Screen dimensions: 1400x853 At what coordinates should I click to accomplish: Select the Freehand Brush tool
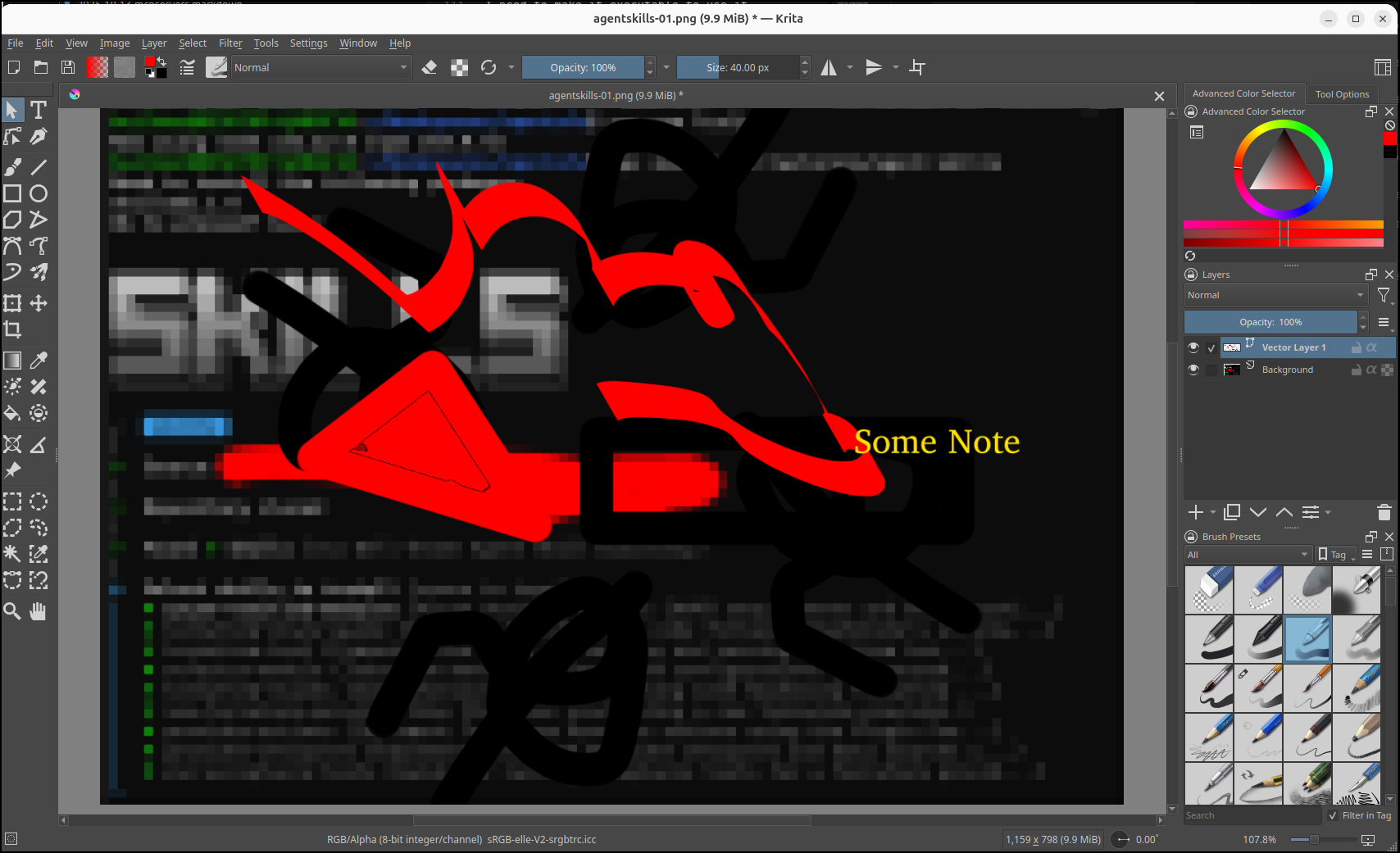click(12, 166)
